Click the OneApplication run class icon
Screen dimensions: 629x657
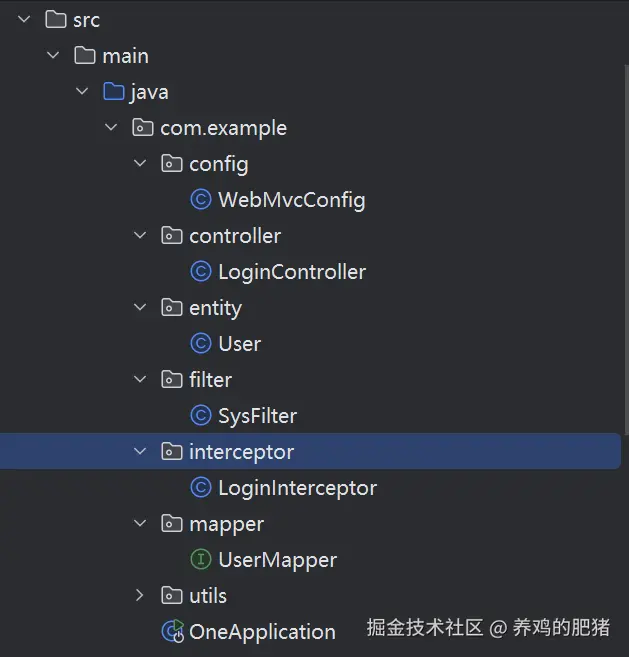coord(172,632)
